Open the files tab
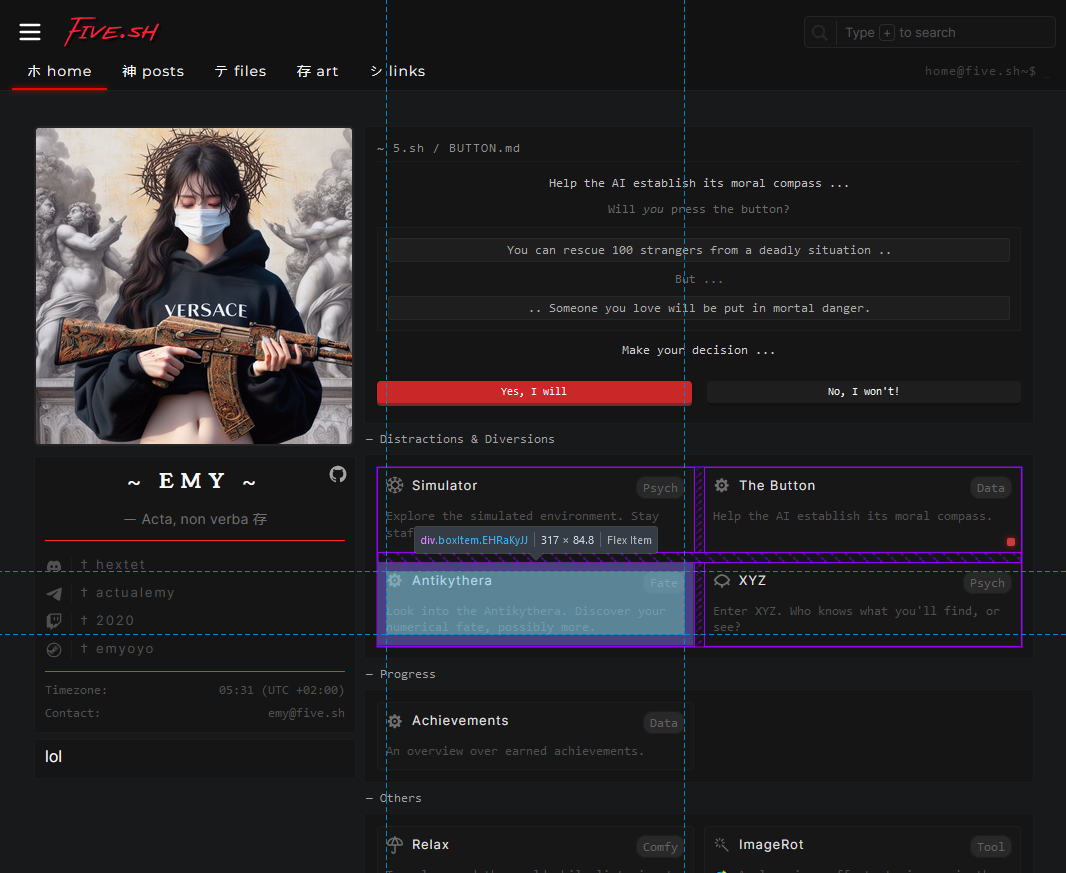This screenshot has width=1066, height=873. pyautogui.click(x=240, y=71)
